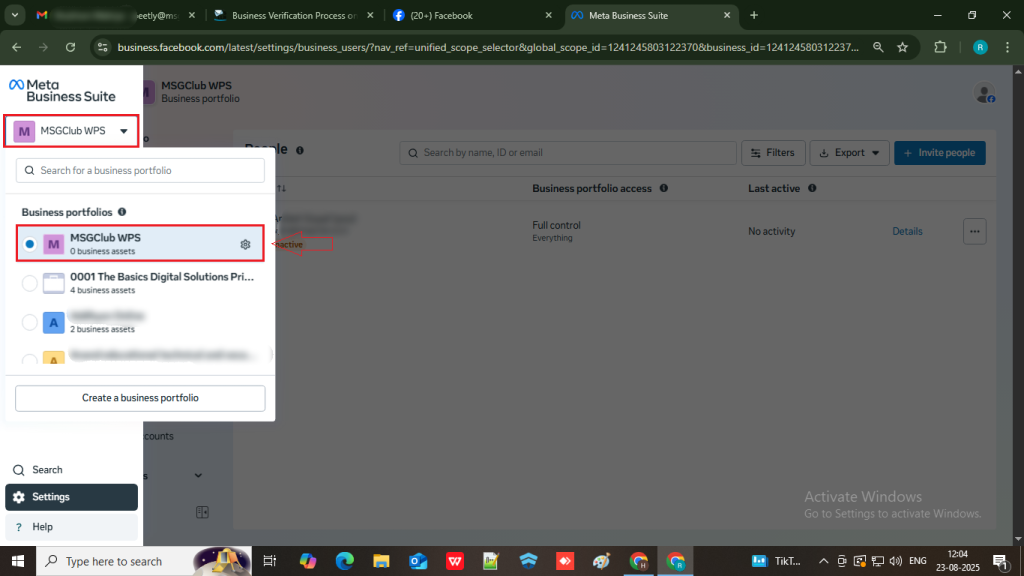Open the Export dropdown
The height and width of the screenshot is (576, 1024).
(x=849, y=153)
